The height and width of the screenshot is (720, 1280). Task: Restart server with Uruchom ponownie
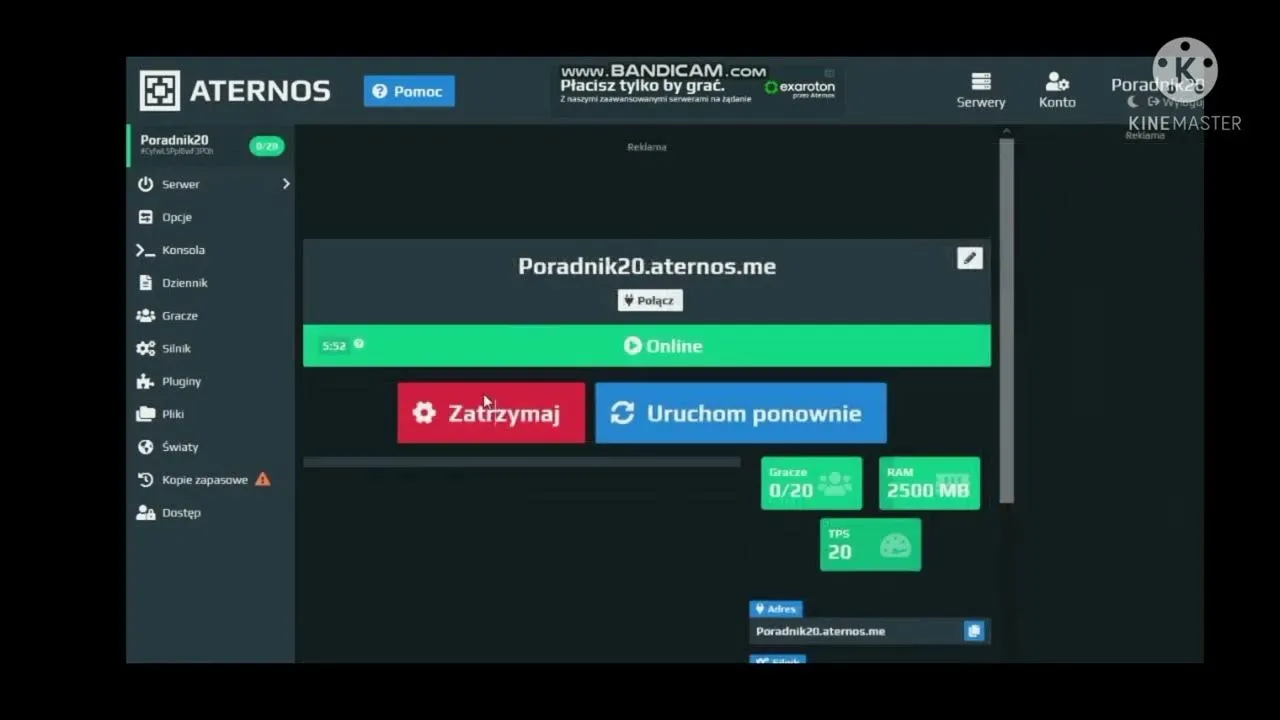741,413
